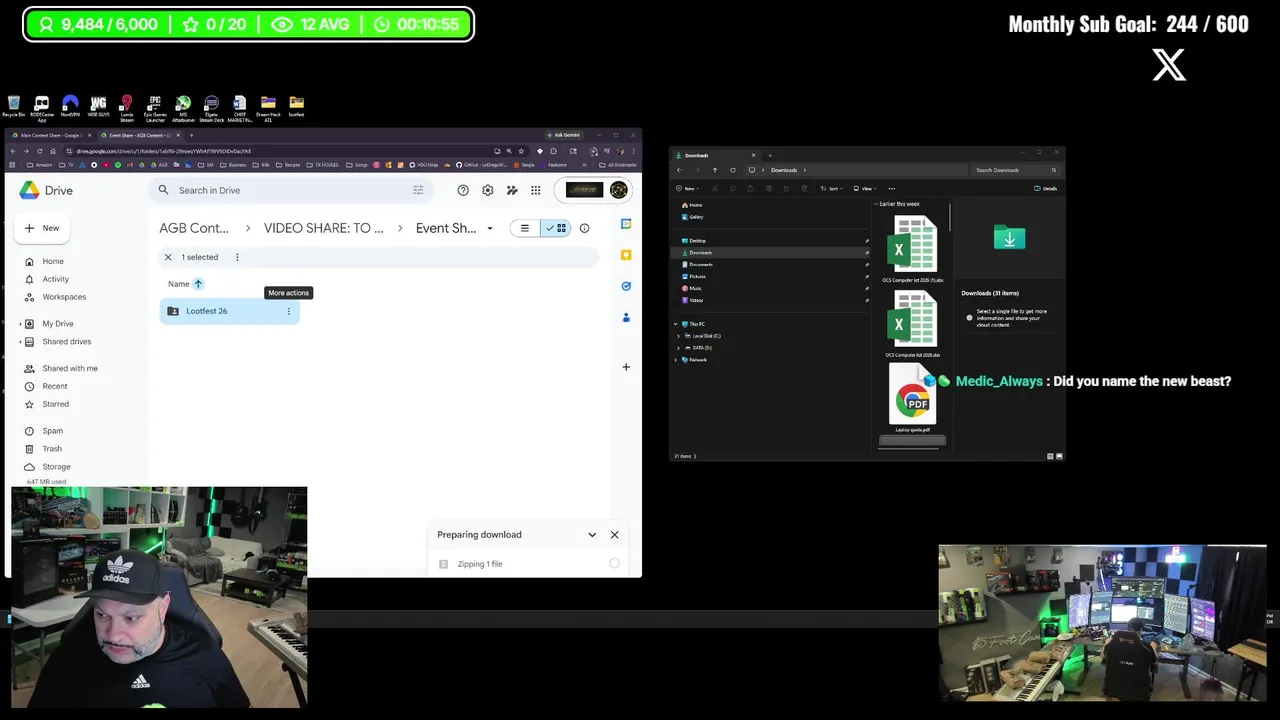The width and height of the screenshot is (1280, 720).
Task: Switch Explorer to details list view
Action: coord(1050,456)
